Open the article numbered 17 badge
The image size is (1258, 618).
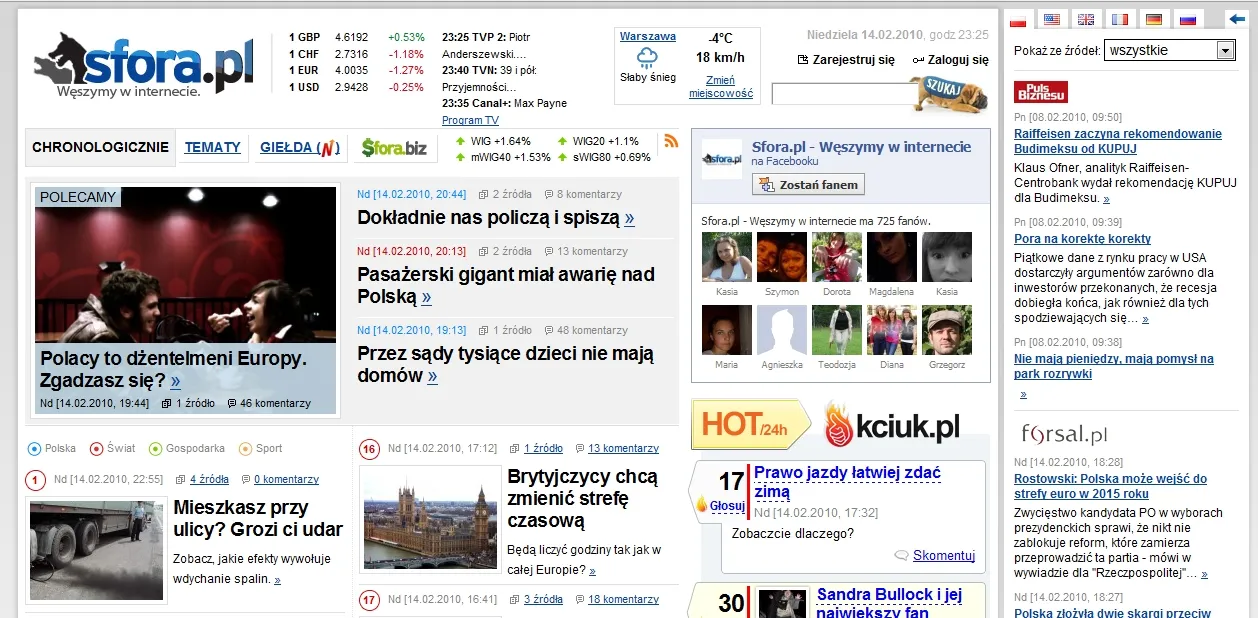coord(369,600)
